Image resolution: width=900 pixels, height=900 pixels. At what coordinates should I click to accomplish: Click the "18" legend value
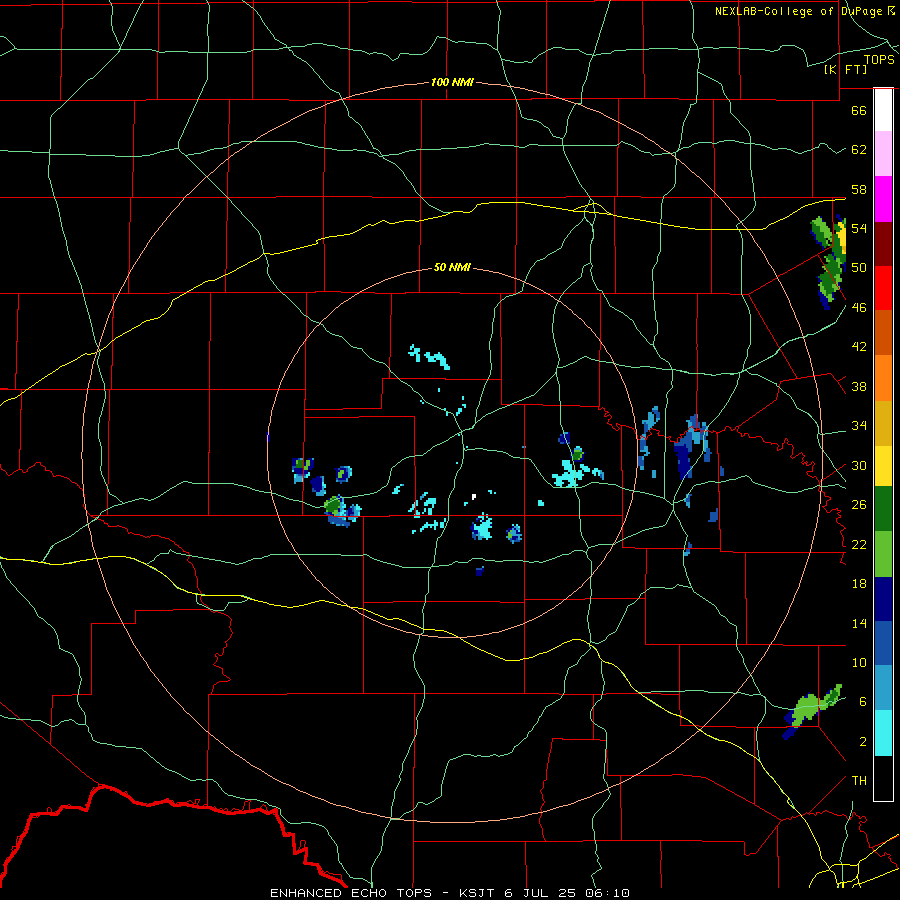click(859, 584)
